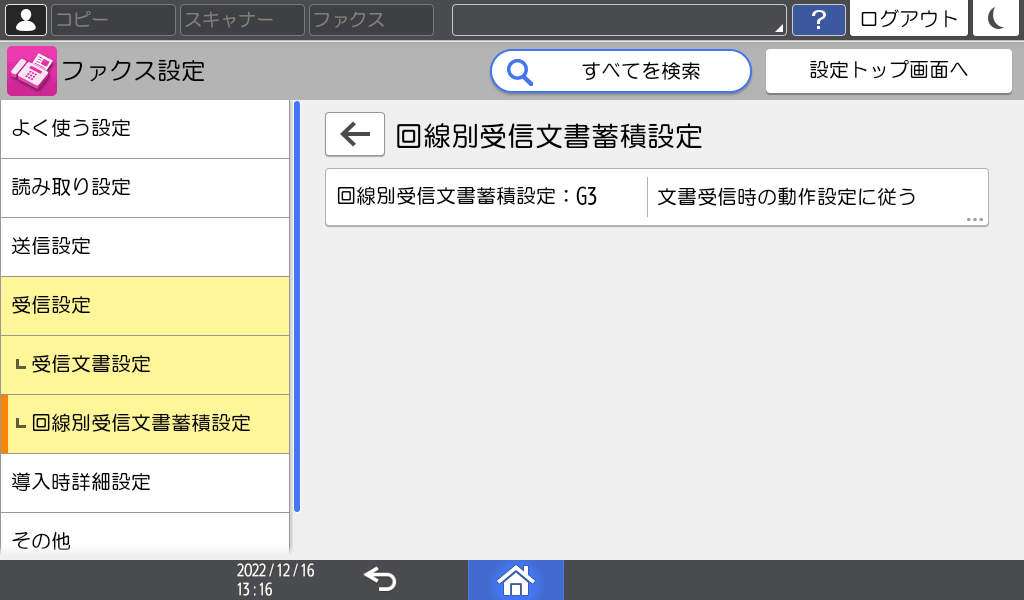Tap the back arrow in bottom bar
1024x600 pixels.
click(378, 578)
